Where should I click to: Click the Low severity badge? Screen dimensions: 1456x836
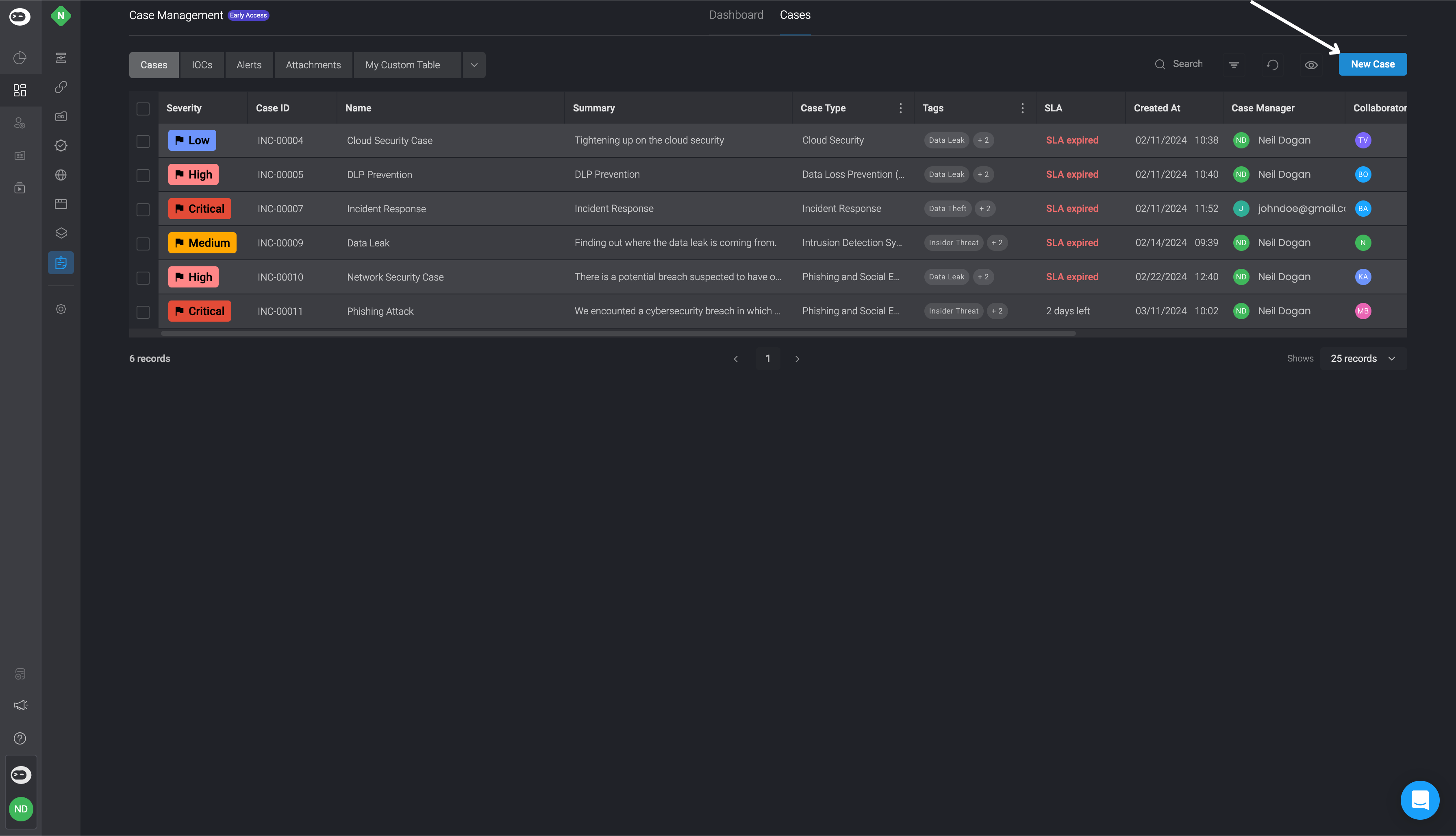[192, 140]
